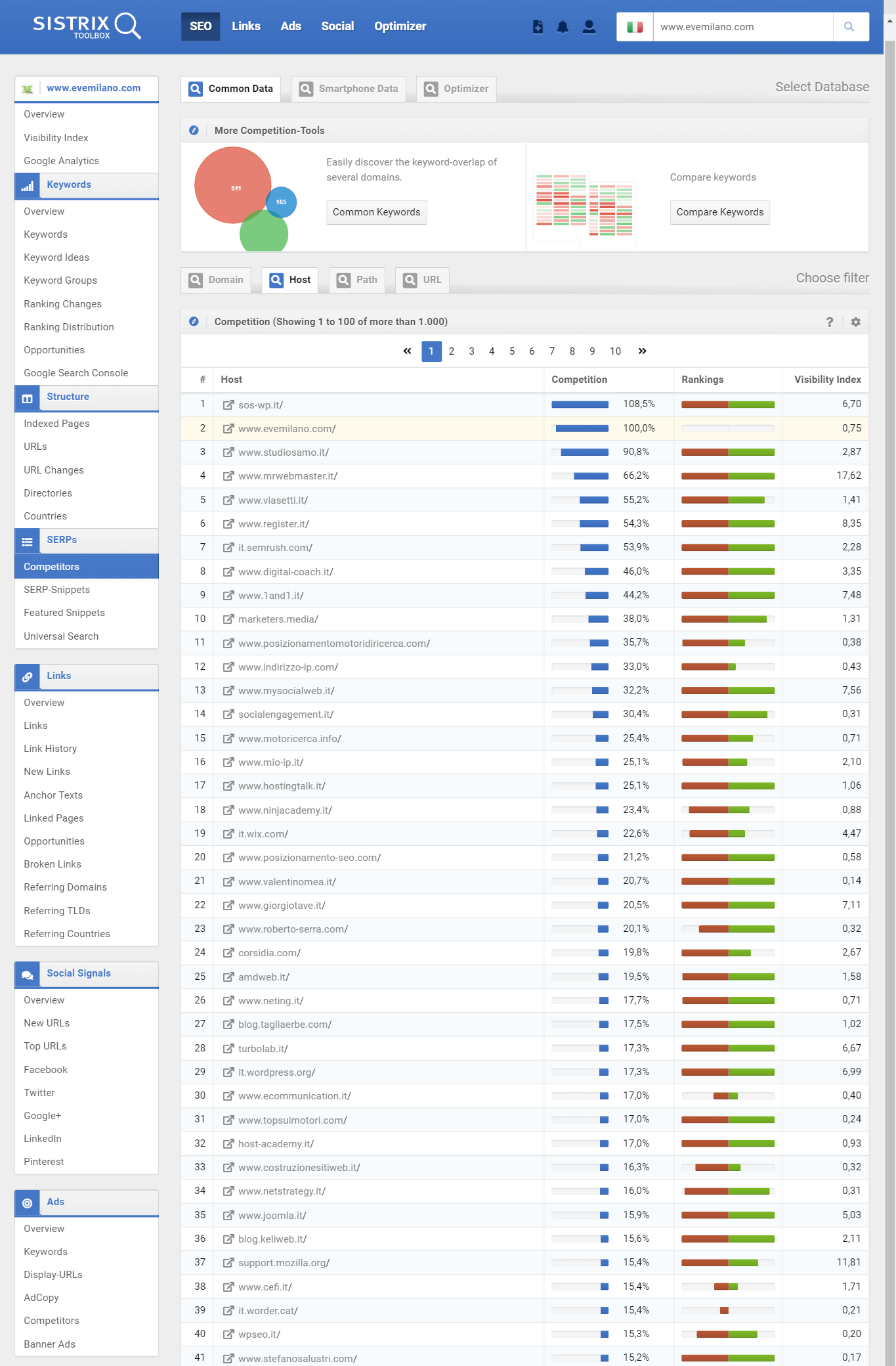
Task: Open Featured Snippets in sidebar
Action: (64, 613)
